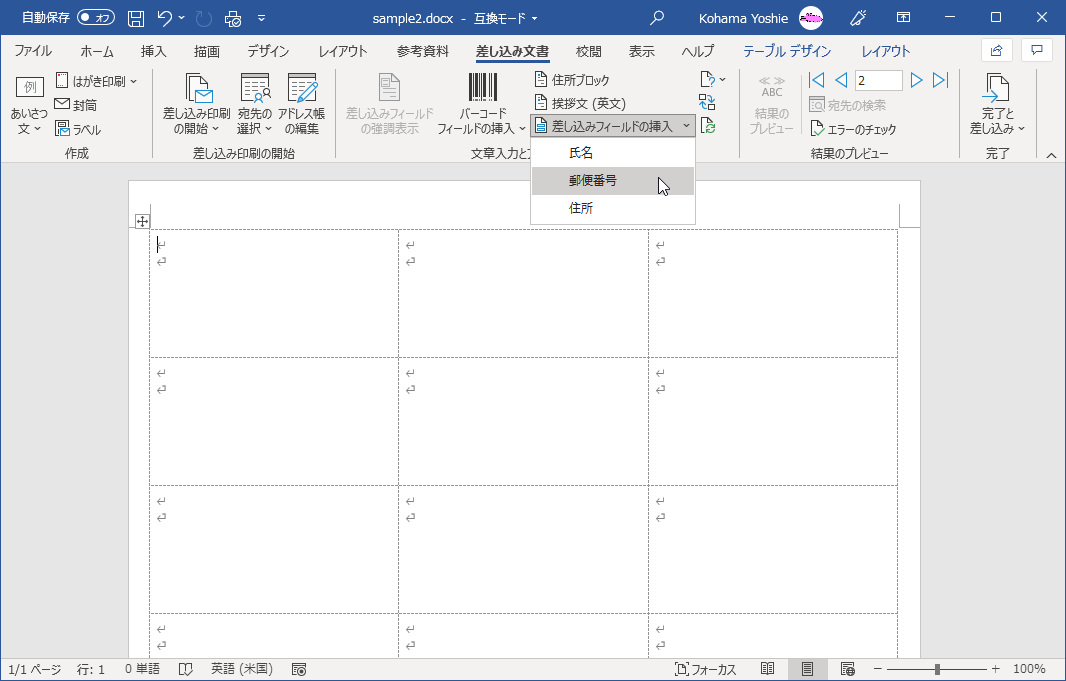
Task: Go to the previous record
Action: 841,80
